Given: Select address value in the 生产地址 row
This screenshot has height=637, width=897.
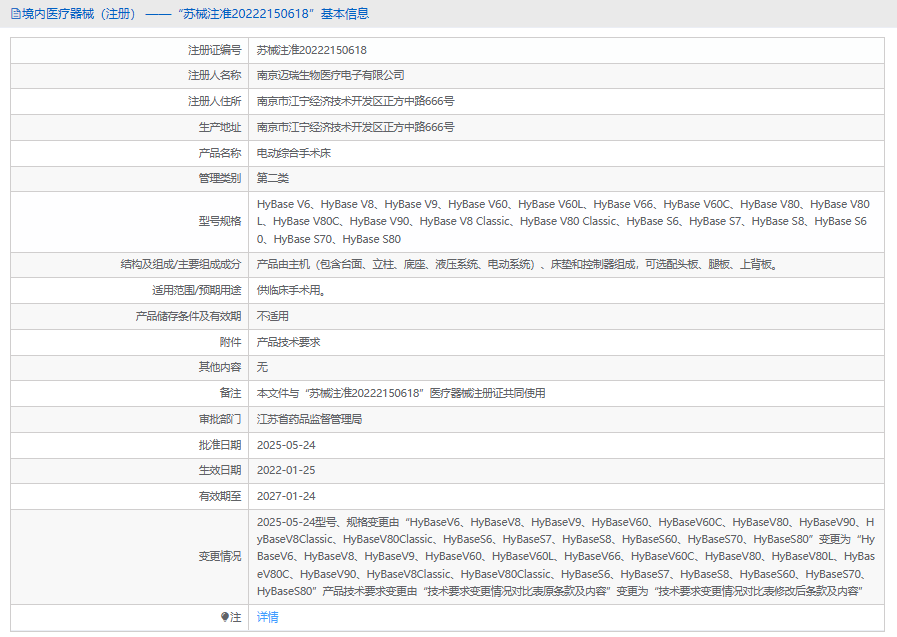Looking at the screenshot, I should (355, 127).
